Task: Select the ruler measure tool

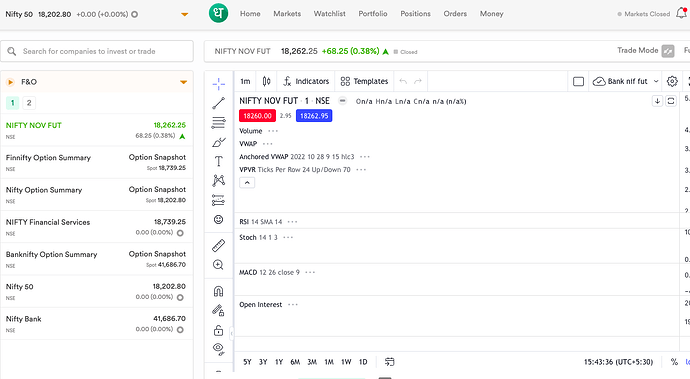Action: tap(218, 245)
